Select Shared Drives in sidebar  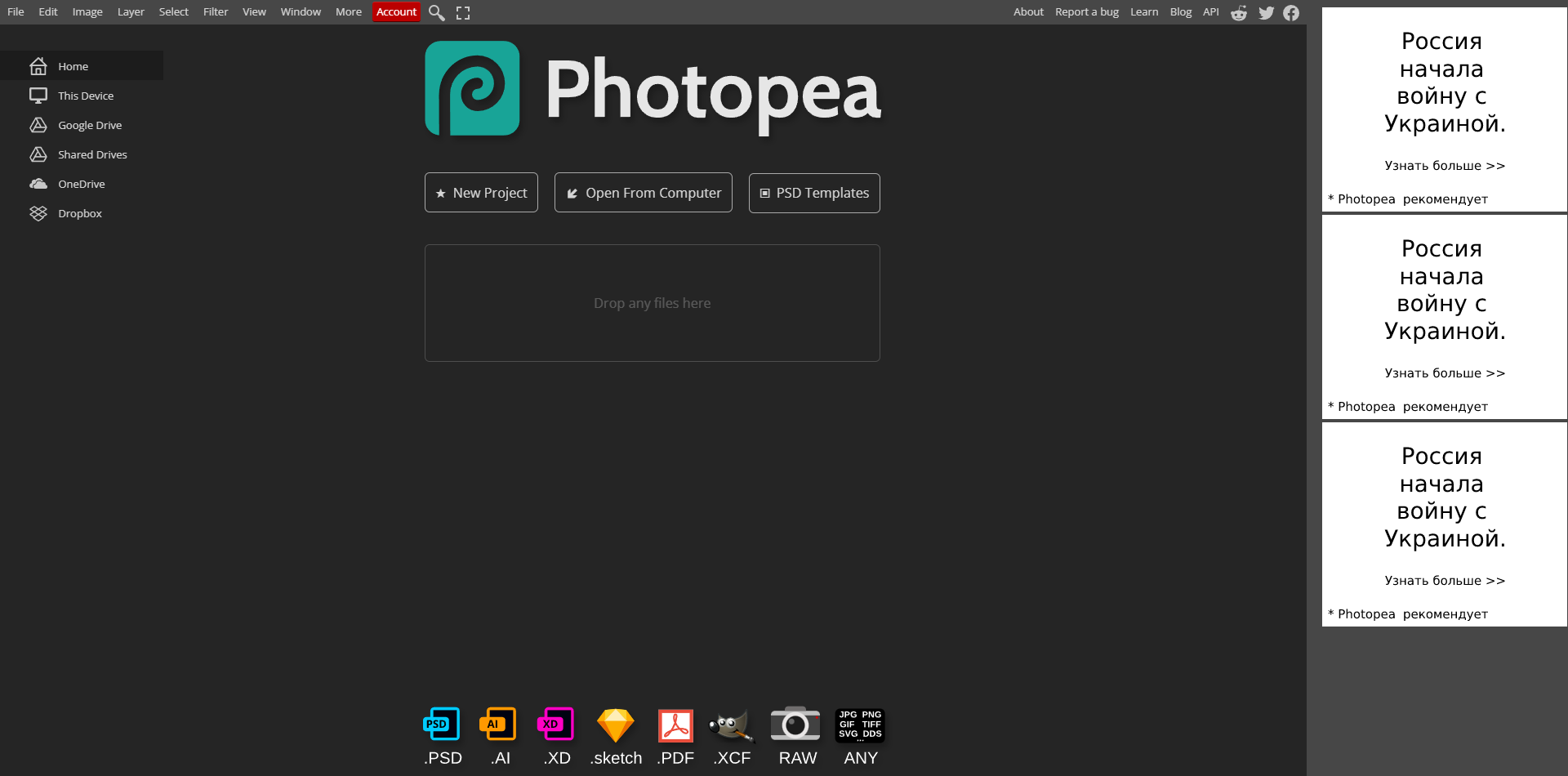click(x=82, y=154)
